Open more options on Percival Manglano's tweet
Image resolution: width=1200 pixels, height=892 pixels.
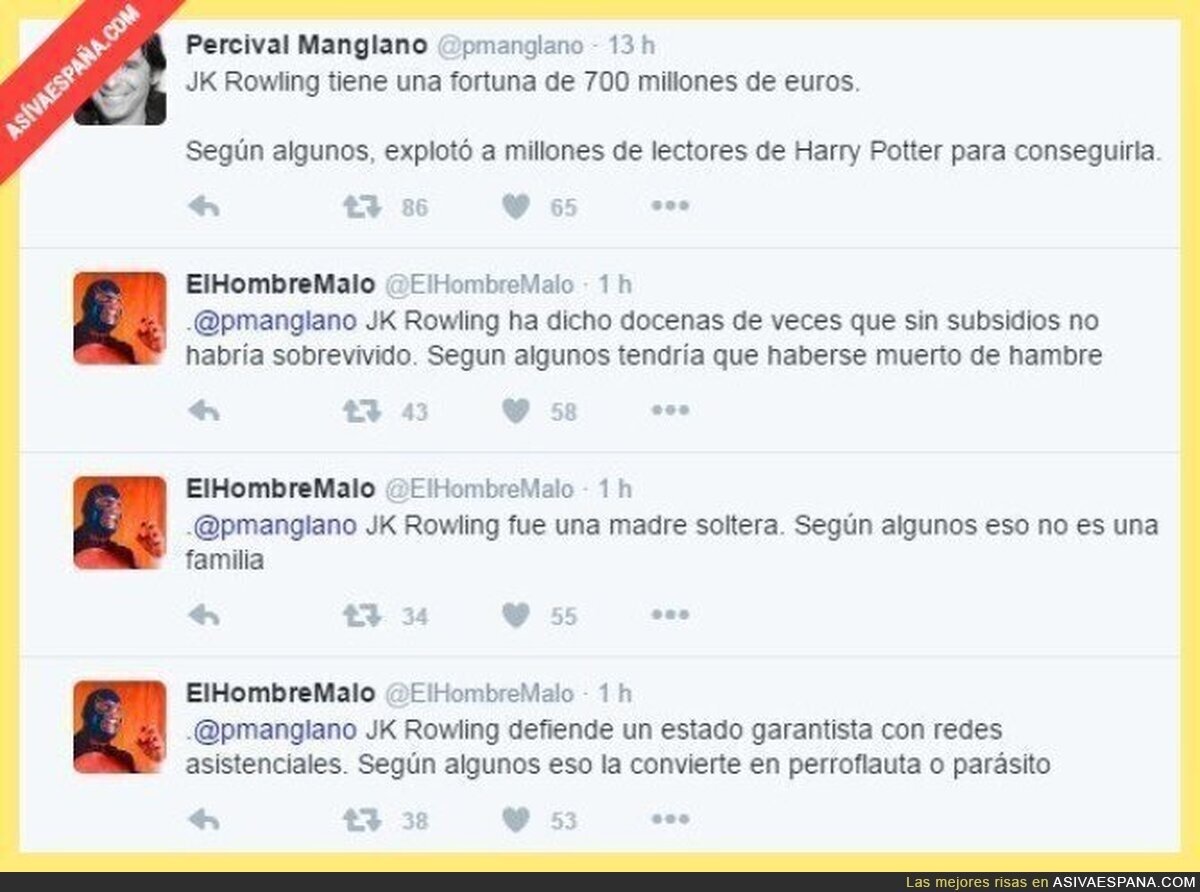[x=670, y=206]
